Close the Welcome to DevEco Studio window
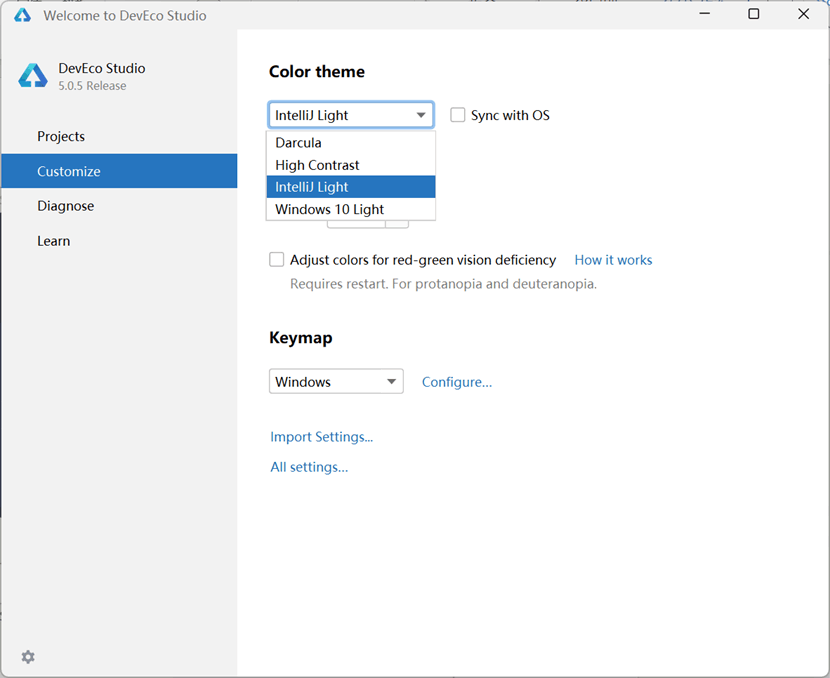Viewport: 830px width, 678px height. (x=803, y=14)
